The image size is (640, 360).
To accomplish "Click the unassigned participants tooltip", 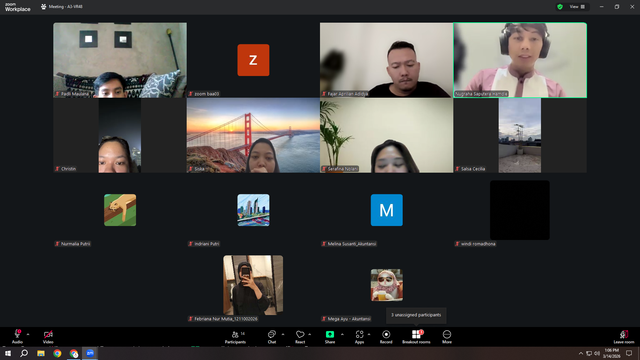I will [x=416, y=315].
